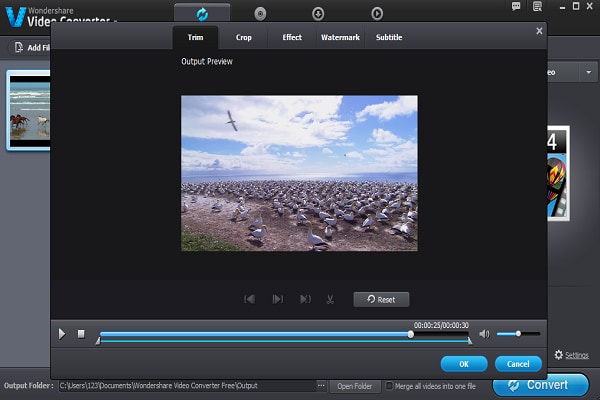Switch to the Subtitle tab

[x=389, y=37]
